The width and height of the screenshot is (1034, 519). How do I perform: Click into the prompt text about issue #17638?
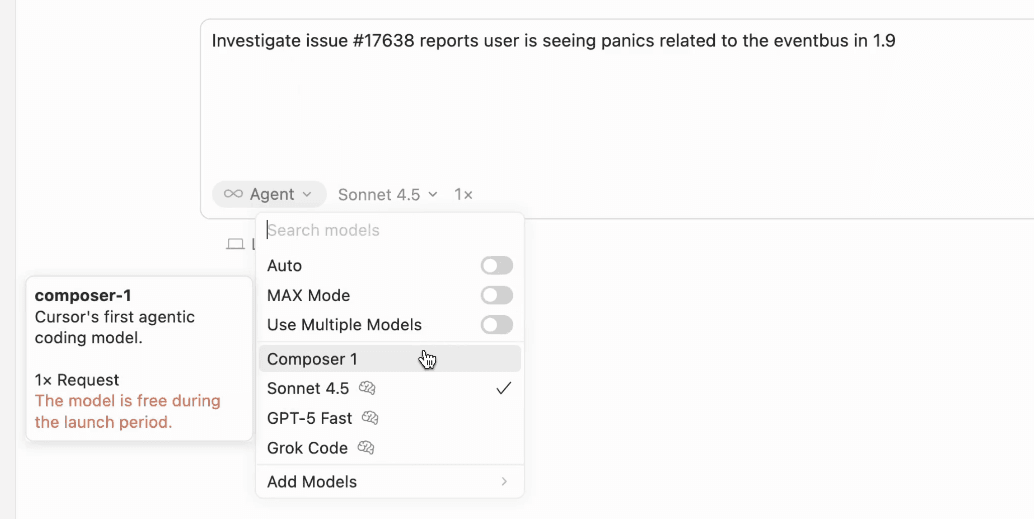tap(552, 41)
